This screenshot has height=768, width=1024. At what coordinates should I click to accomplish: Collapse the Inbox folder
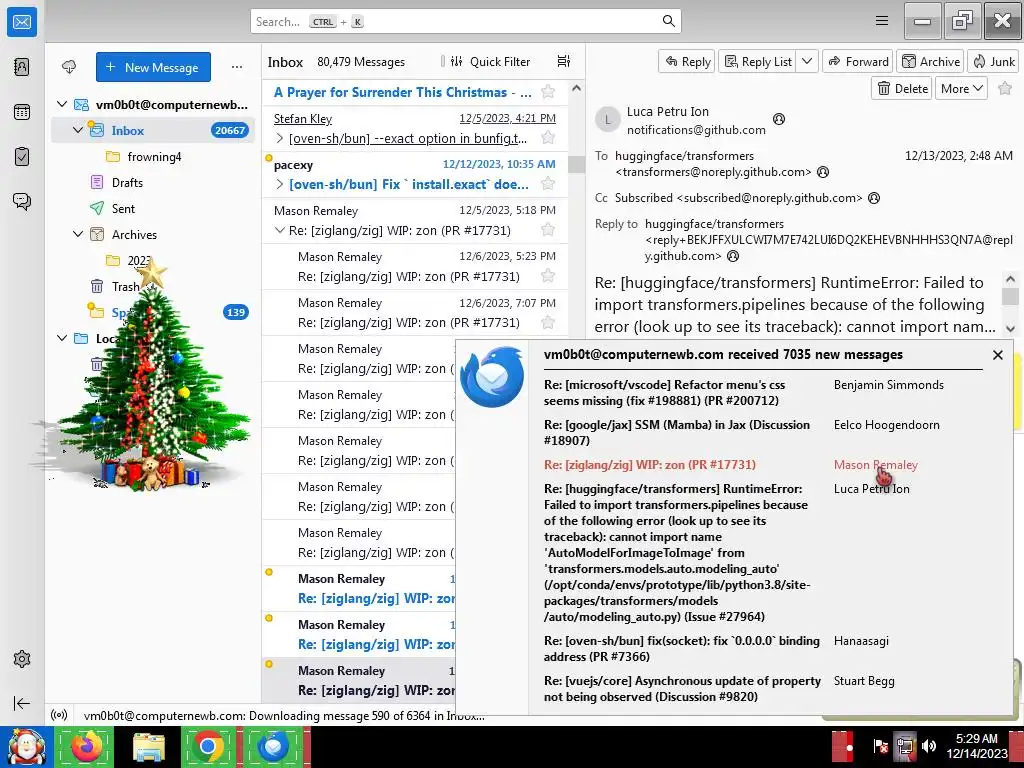[78, 130]
